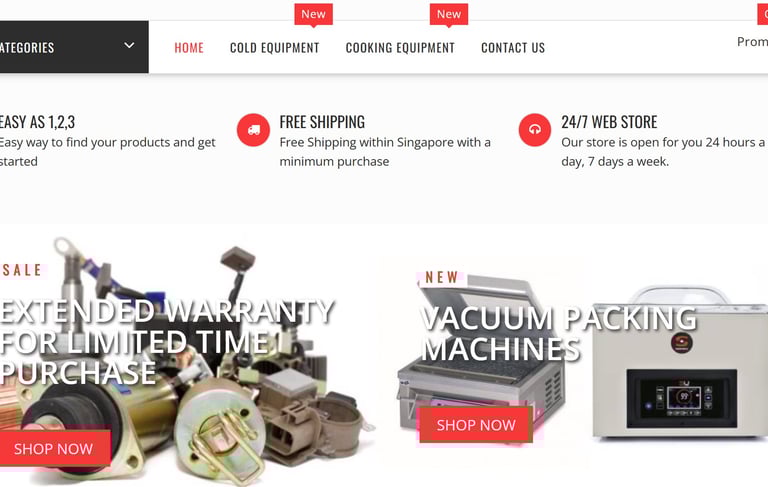
Task: Click the Sammic logo on vacuum machine
Action: [x=681, y=342]
